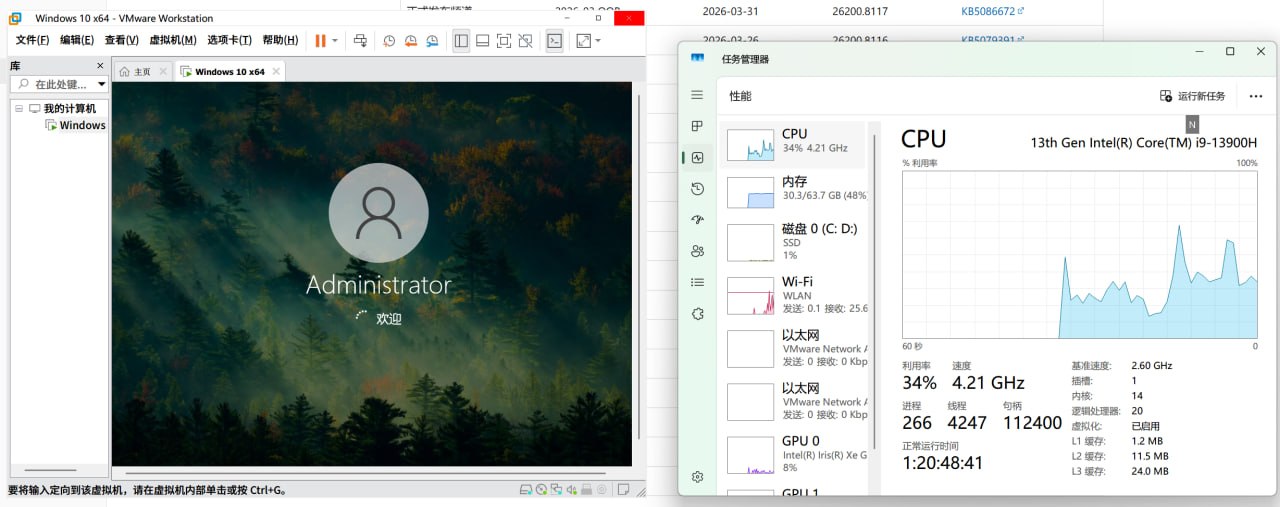The height and width of the screenshot is (507, 1280).
Task: Open the Task Manager hamburger navigation menu
Action: click(x=697, y=94)
